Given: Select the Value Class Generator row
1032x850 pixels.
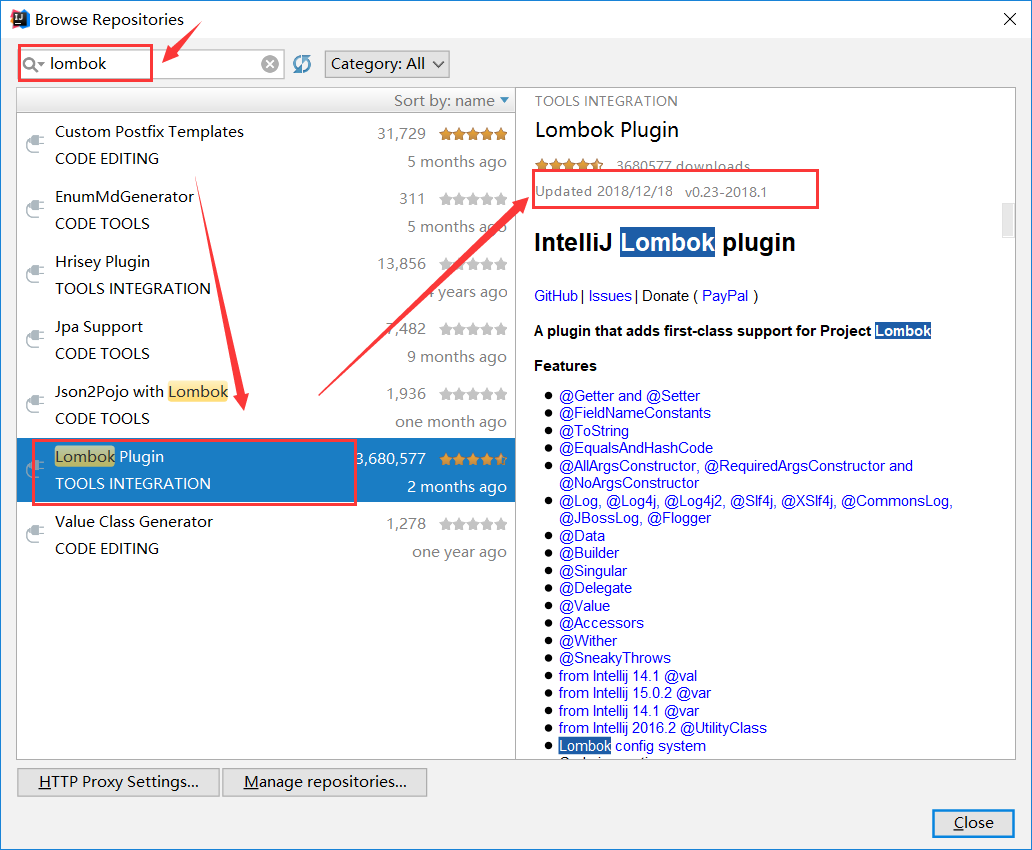Looking at the screenshot, I should pos(266,535).
